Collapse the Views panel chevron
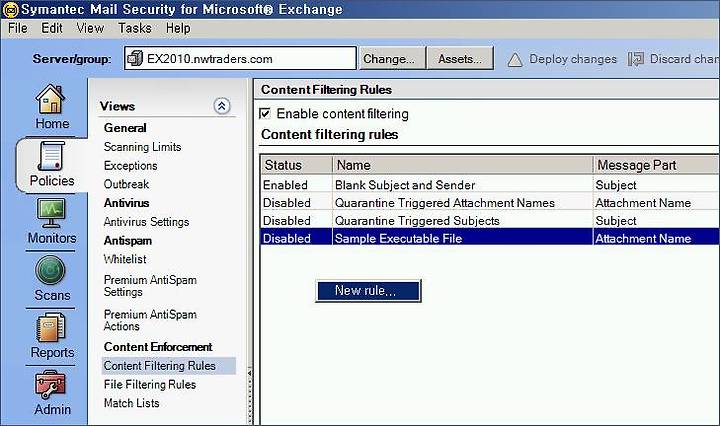This screenshot has height=426, width=720. 222,106
